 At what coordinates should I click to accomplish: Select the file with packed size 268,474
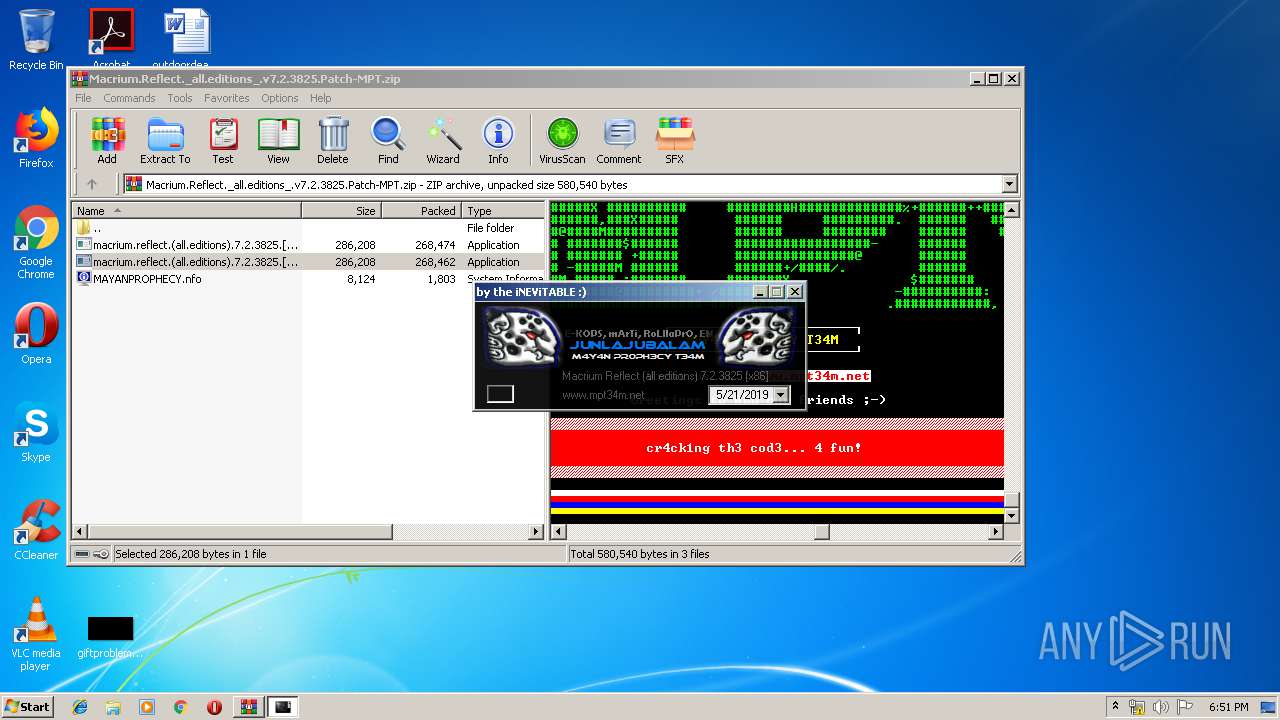click(309, 245)
